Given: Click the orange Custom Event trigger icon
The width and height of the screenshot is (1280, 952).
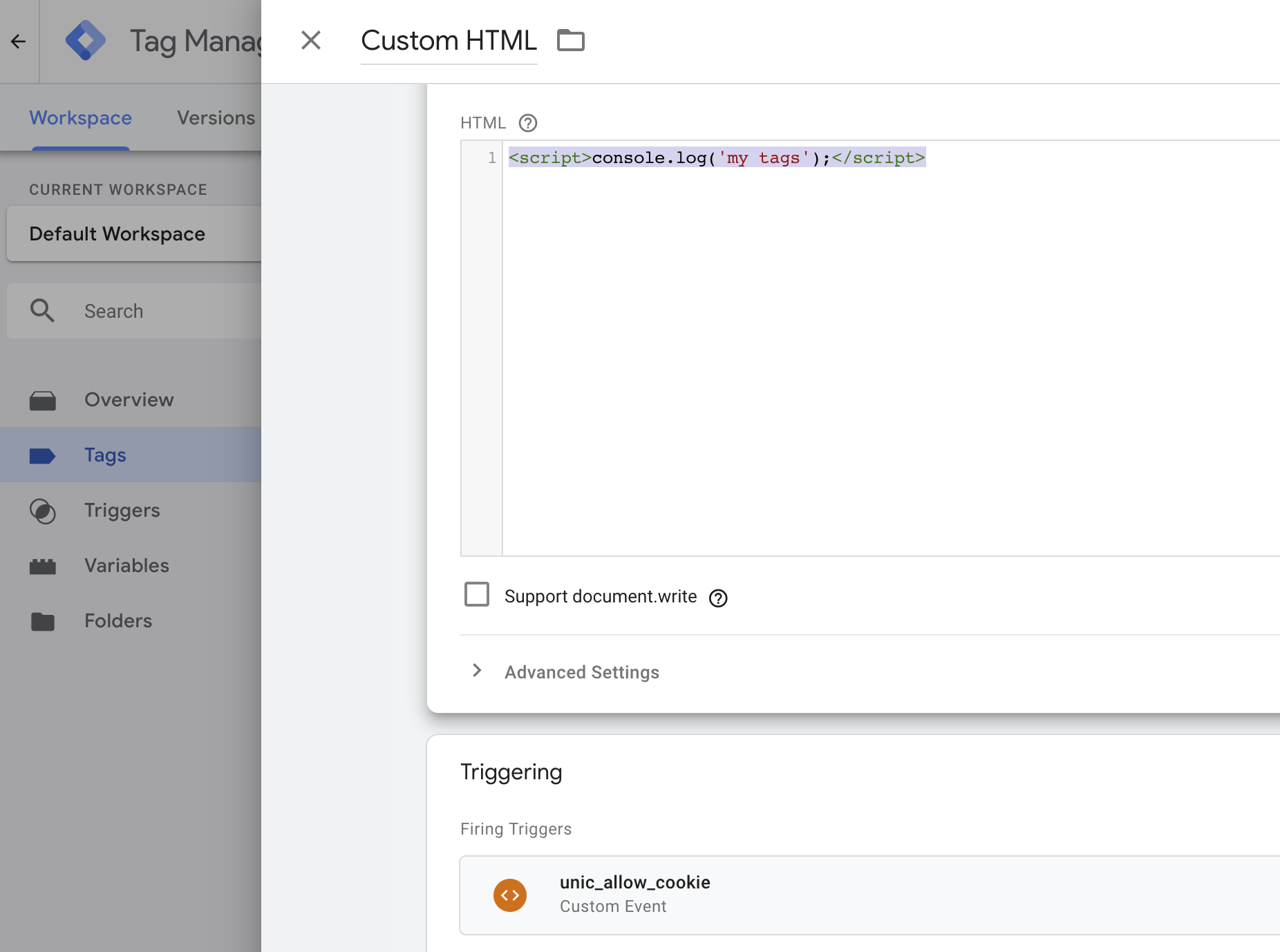Looking at the screenshot, I should pos(510,895).
